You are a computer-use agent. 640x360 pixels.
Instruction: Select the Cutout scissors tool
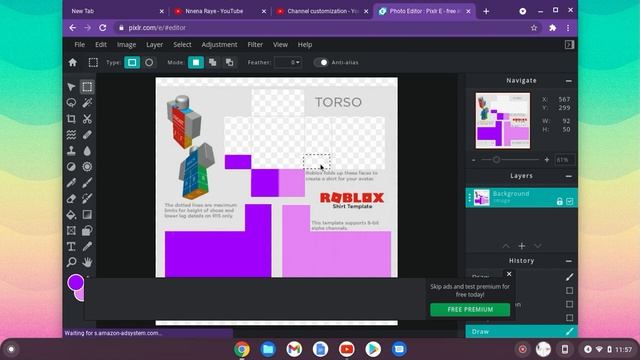click(87, 119)
